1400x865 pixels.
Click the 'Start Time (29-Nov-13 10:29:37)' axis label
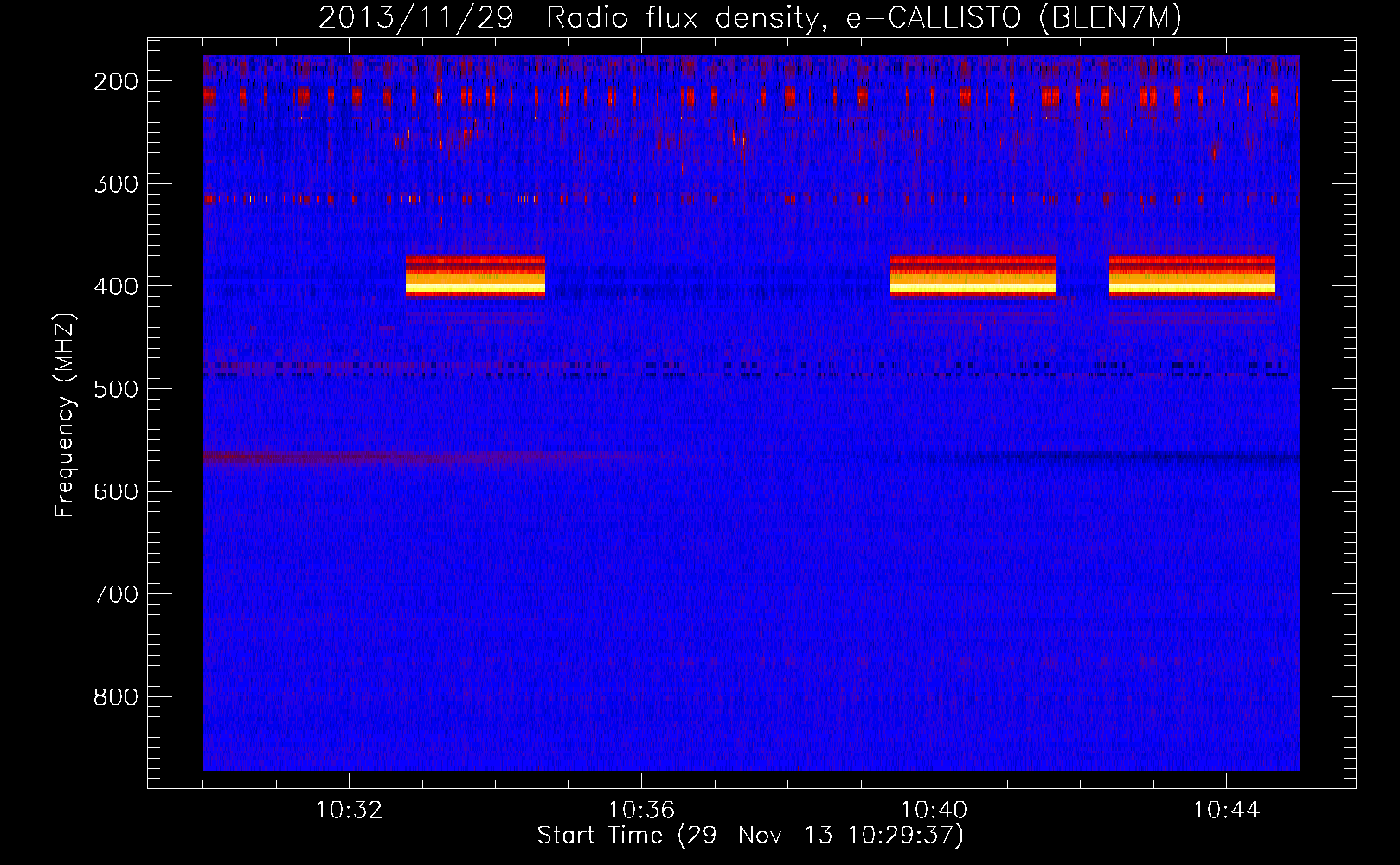[x=750, y=836]
